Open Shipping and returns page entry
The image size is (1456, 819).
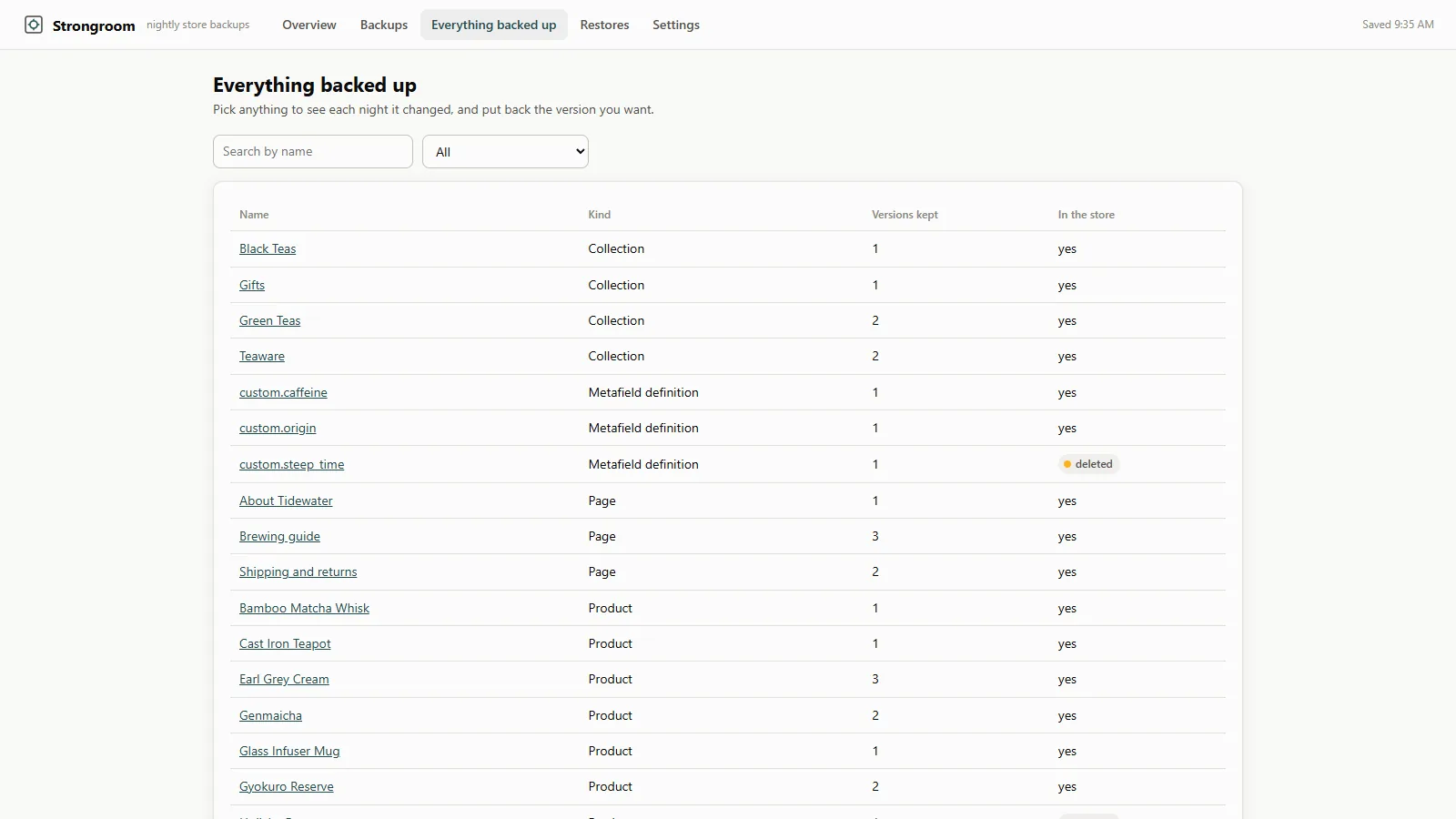tap(298, 572)
